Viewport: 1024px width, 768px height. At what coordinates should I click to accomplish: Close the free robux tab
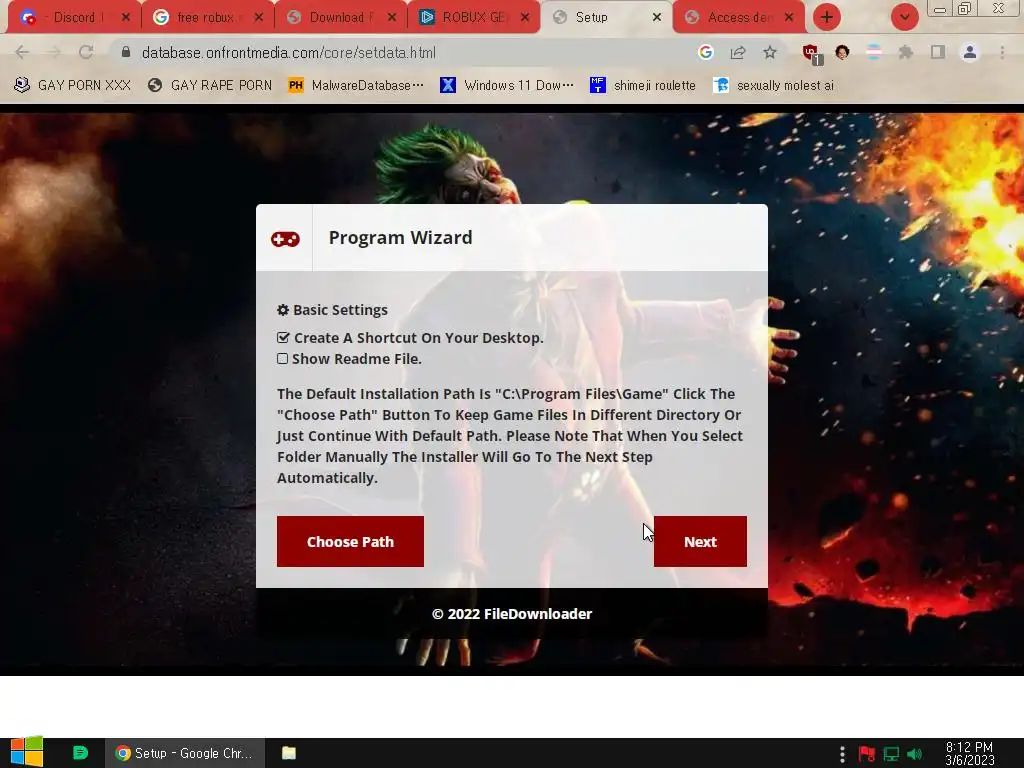pyautogui.click(x=259, y=18)
